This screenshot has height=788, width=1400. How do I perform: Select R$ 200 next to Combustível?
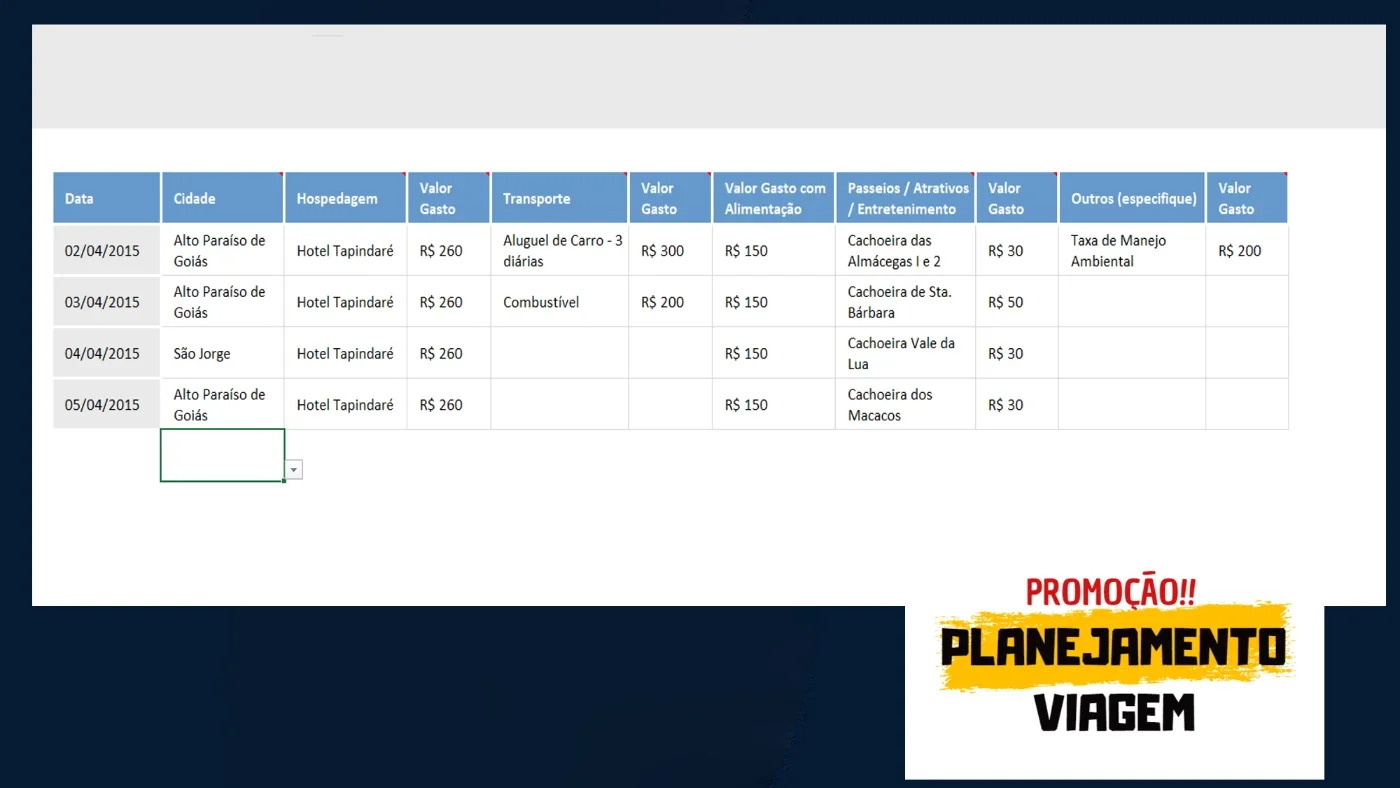point(671,302)
